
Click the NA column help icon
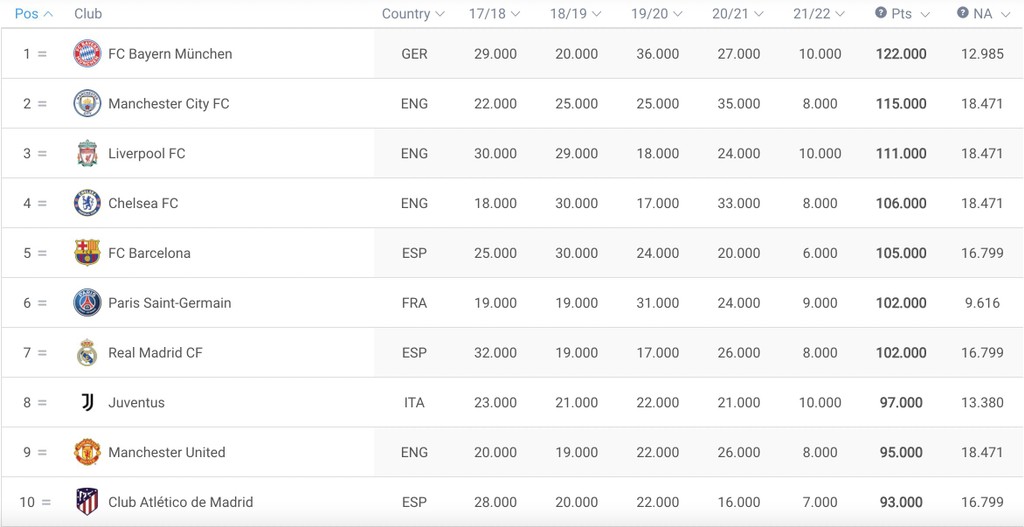963,13
